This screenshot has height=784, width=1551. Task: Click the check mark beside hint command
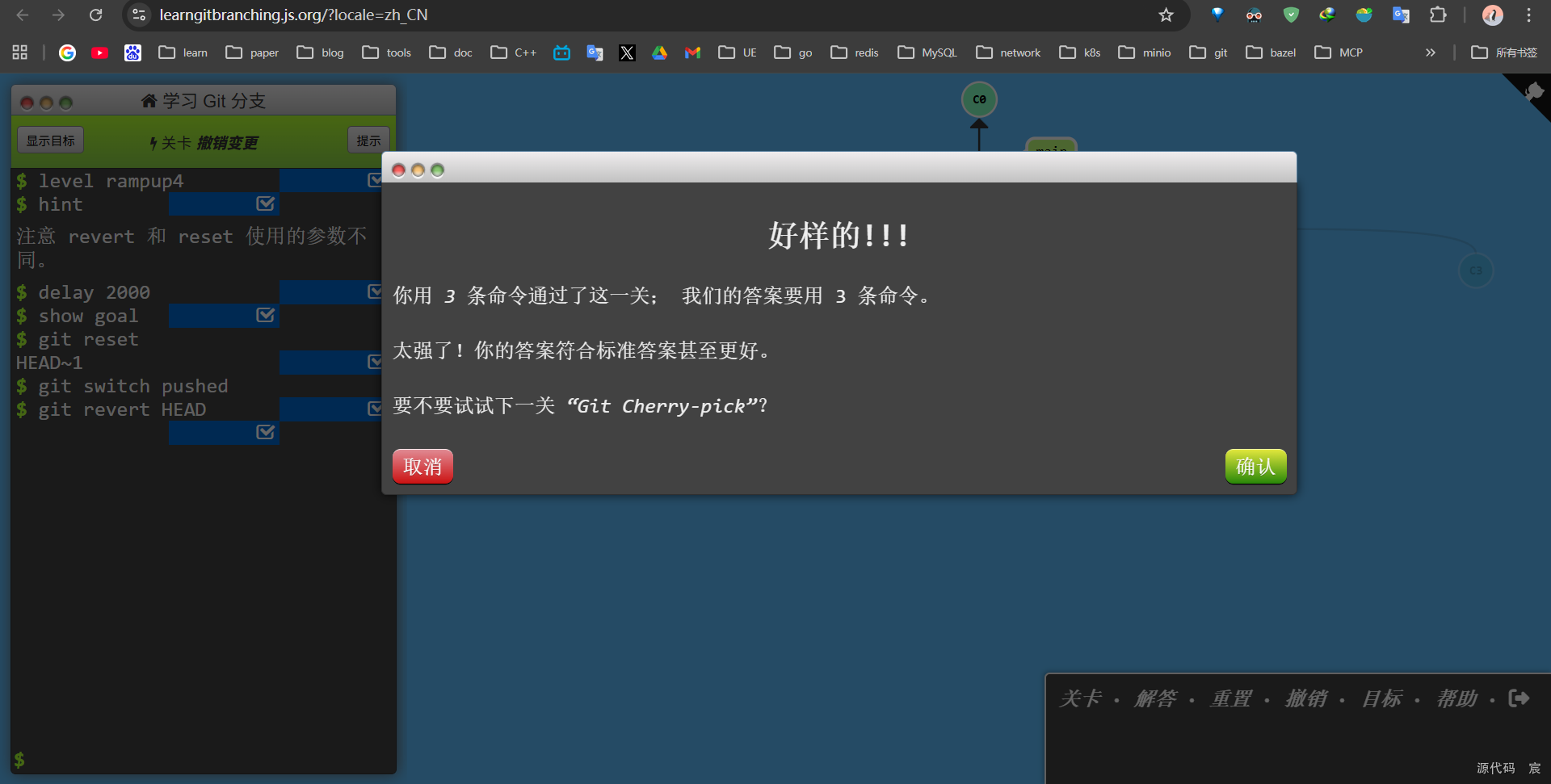coord(265,203)
